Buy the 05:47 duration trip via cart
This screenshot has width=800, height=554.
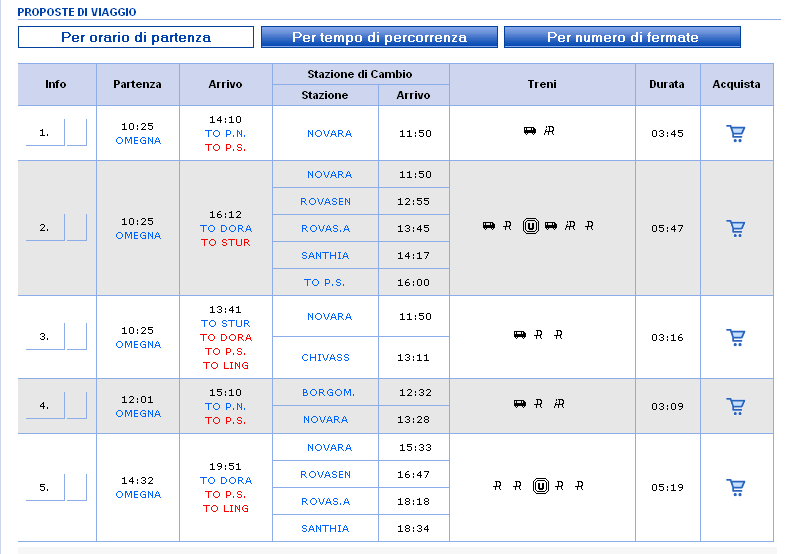[736, 228]
